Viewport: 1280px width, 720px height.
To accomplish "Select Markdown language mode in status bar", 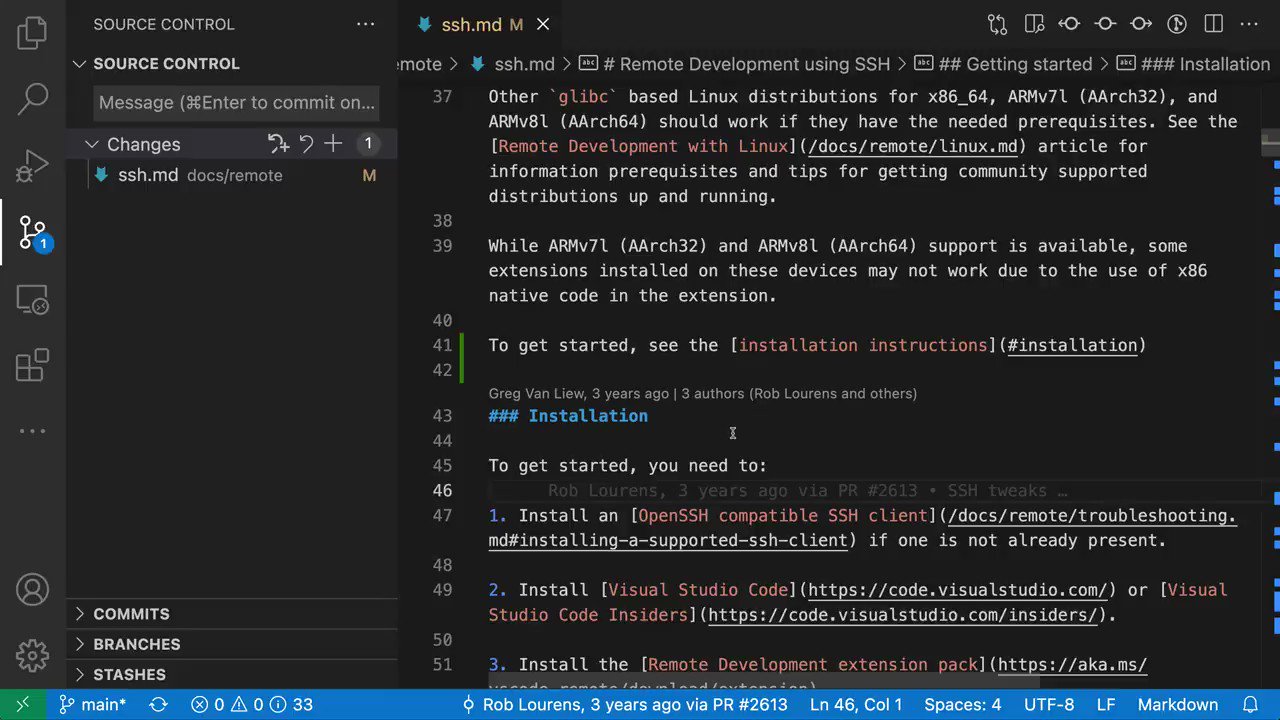I will tap(1177, 704).
